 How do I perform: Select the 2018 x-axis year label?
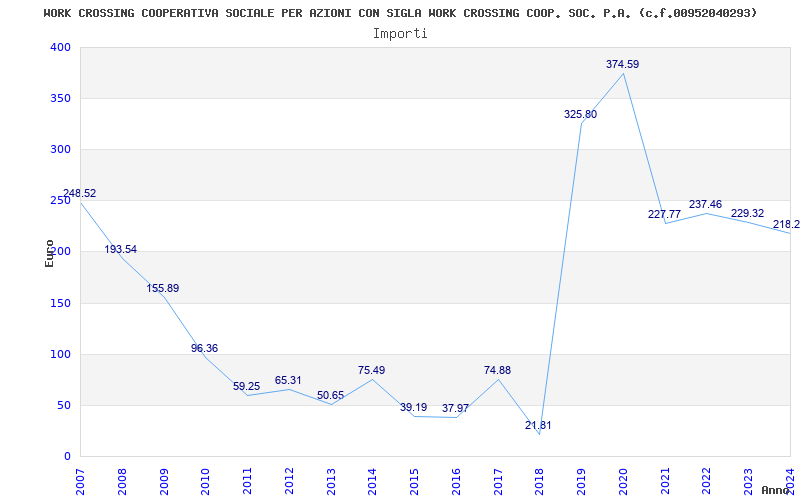tap(540, 481)
